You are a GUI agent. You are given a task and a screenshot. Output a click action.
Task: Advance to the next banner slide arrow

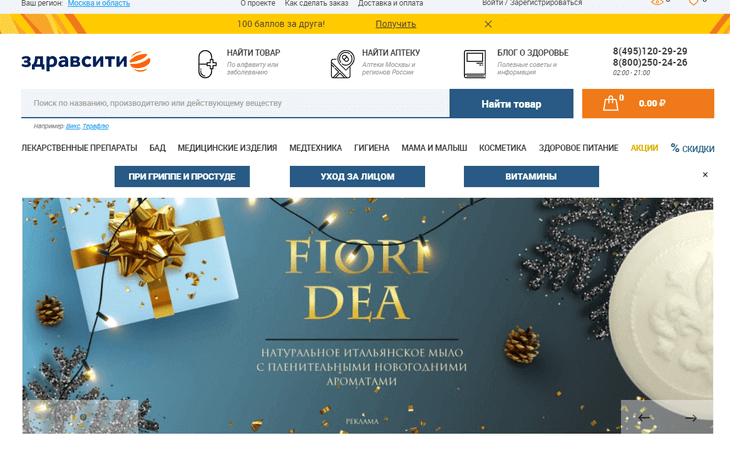point(691,418)
